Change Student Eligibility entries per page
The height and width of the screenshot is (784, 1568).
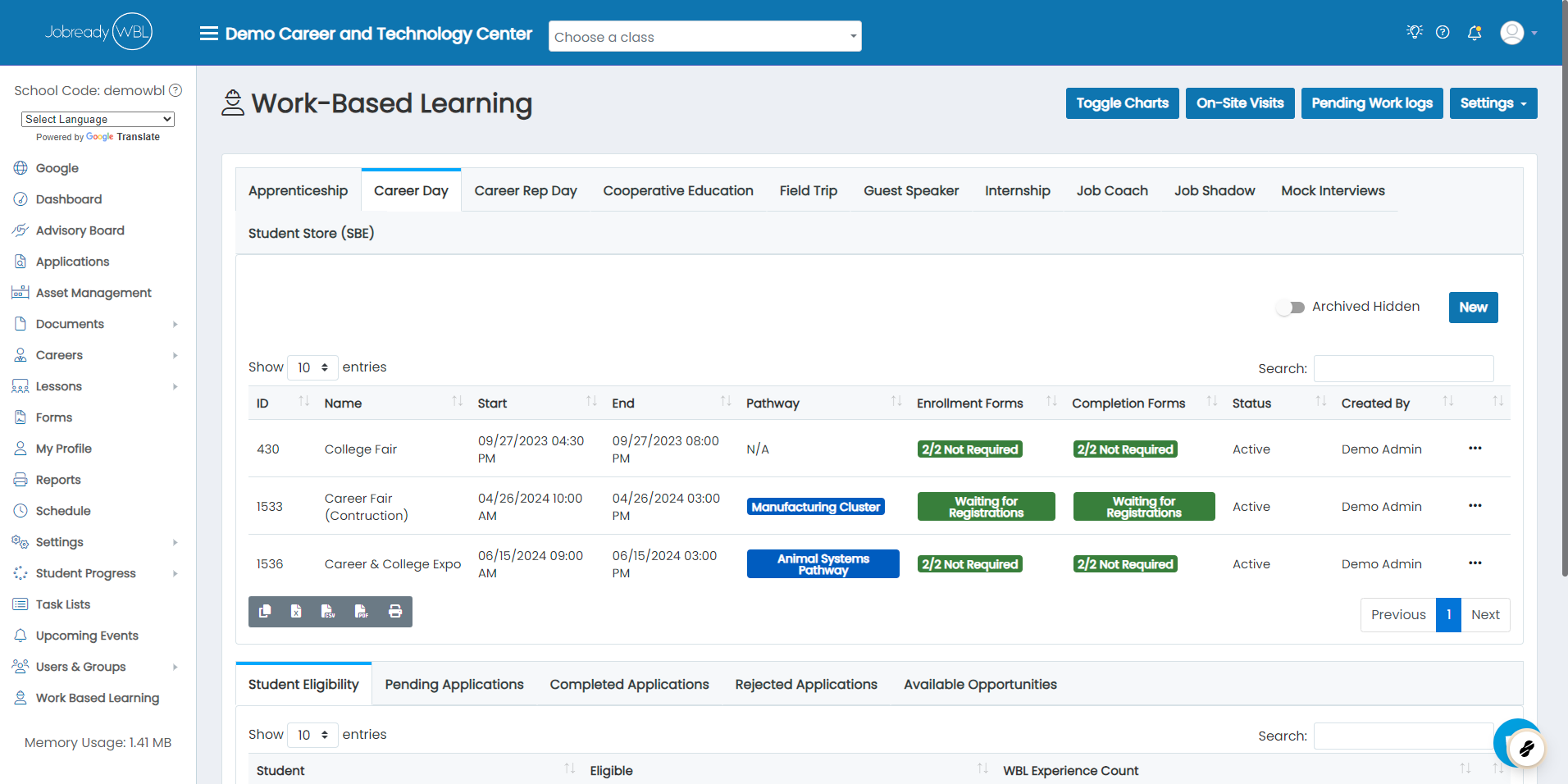click(312, 735)
